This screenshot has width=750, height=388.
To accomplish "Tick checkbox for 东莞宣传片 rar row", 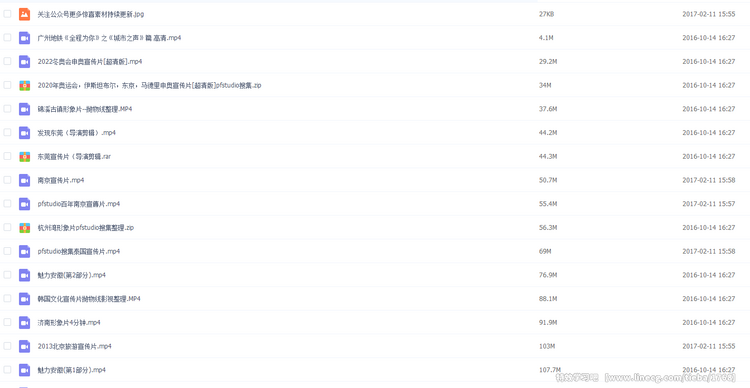I will point(7,156).
